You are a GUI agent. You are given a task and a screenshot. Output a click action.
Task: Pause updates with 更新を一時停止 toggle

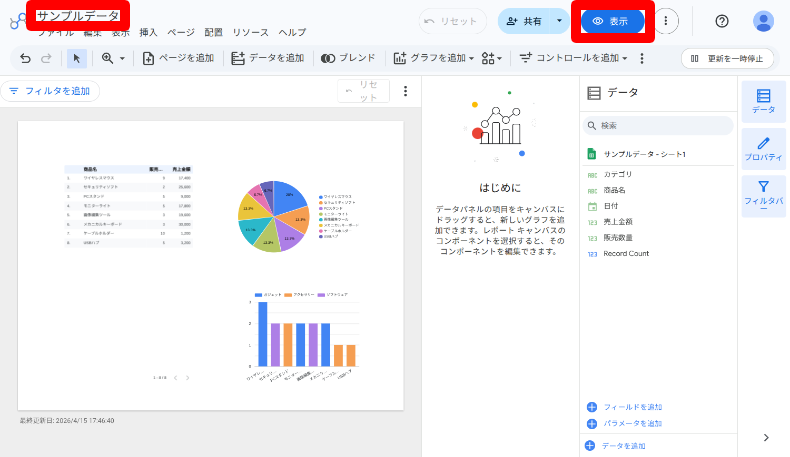click(x=727, y=58)
